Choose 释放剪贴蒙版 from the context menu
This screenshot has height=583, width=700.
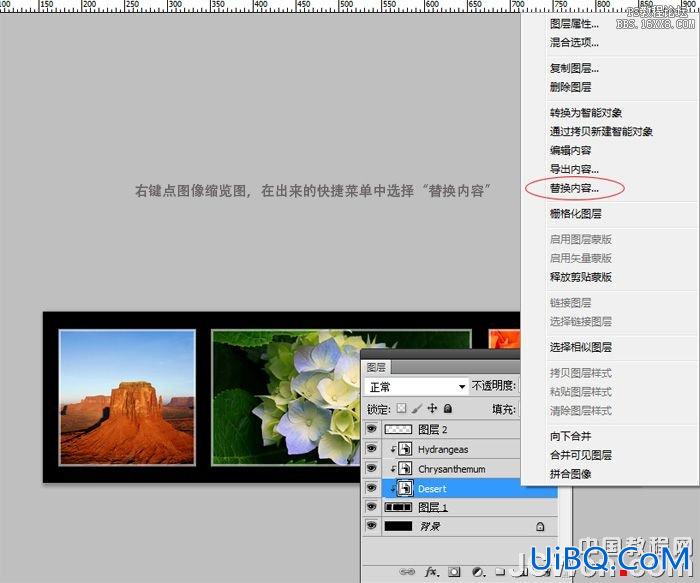click(x=581, y=277)
